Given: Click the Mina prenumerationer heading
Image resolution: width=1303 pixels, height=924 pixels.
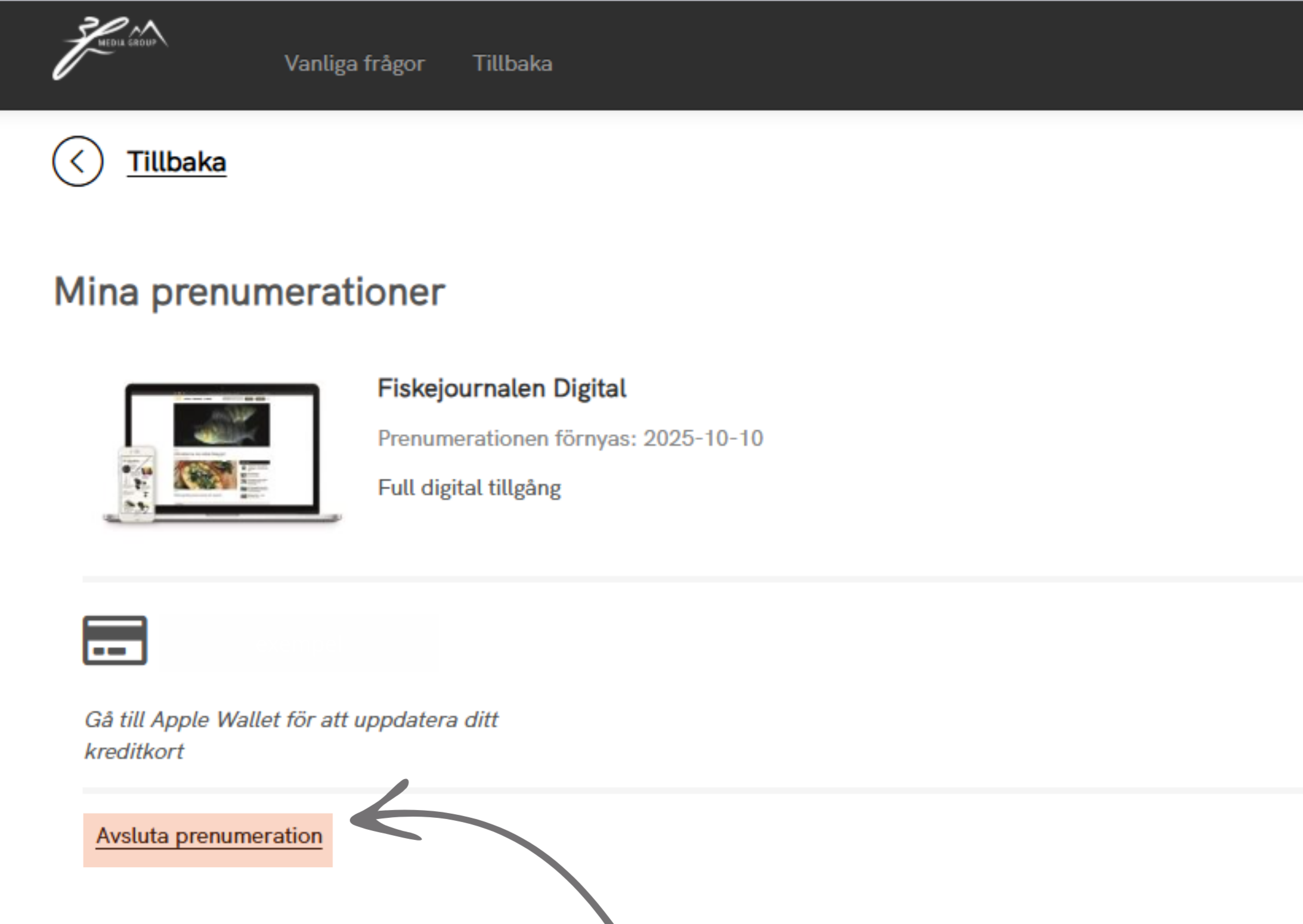Looking at the screenshot, I should click(249, 292).
